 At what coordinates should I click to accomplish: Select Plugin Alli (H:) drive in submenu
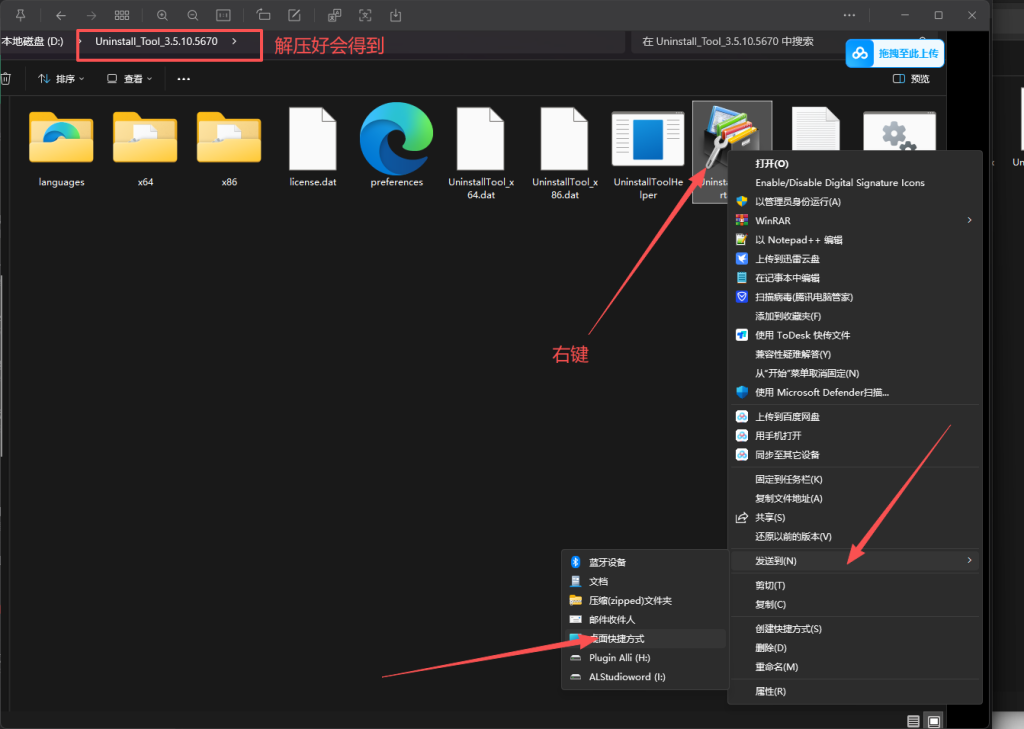coord(645,658)
